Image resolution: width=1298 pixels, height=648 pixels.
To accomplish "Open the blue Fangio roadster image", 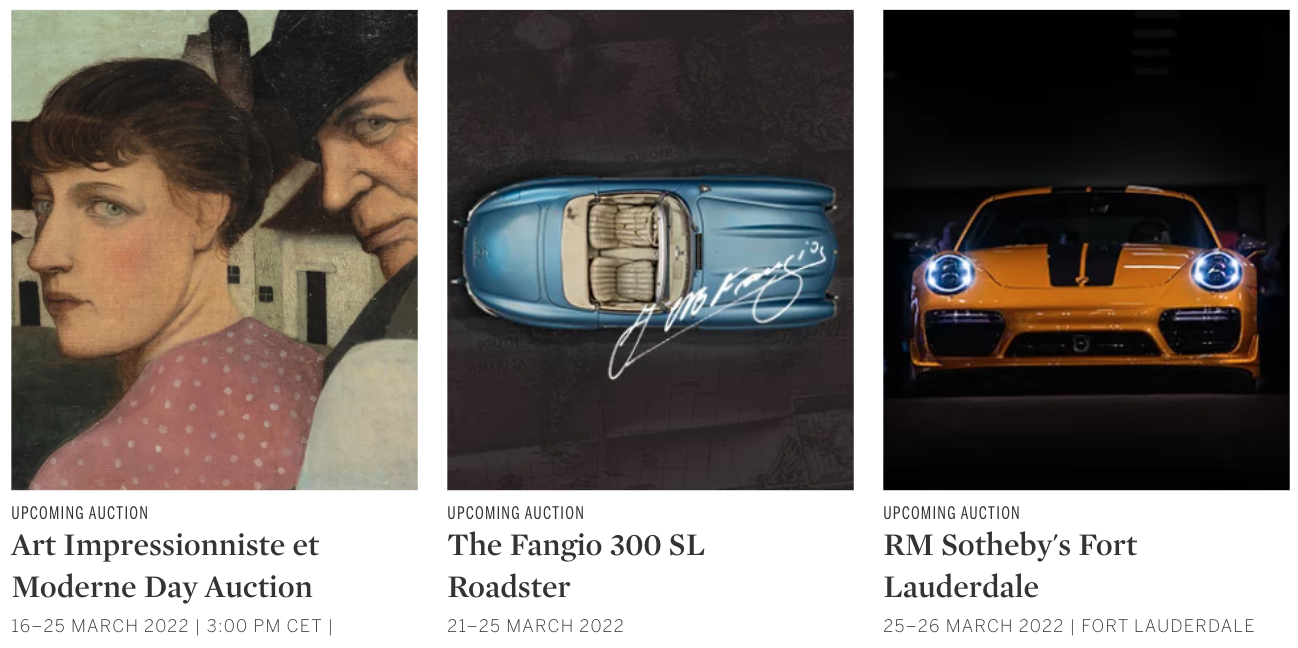I will click(650, 250).
